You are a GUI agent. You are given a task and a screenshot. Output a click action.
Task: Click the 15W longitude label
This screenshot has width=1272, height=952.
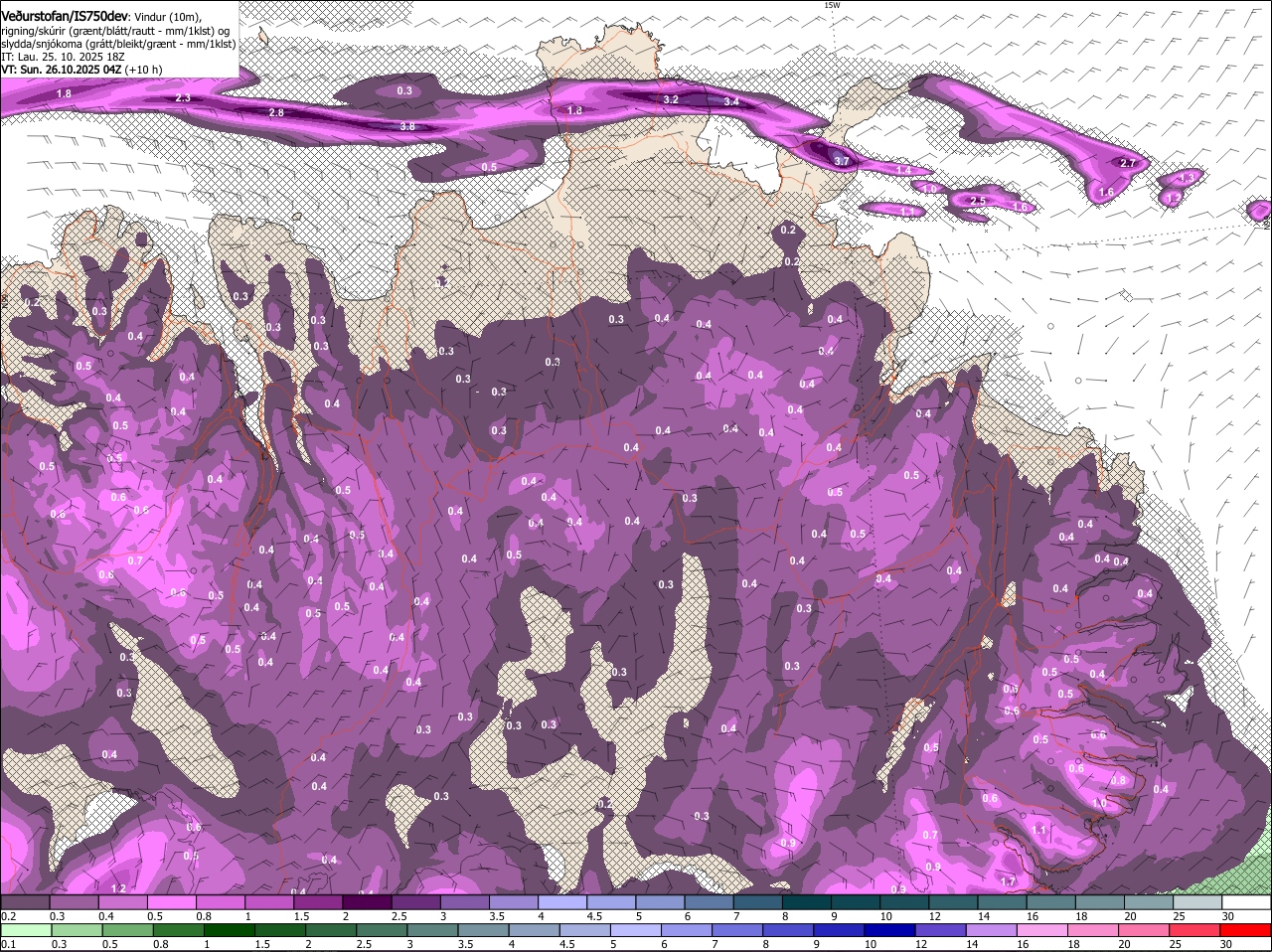832,5
